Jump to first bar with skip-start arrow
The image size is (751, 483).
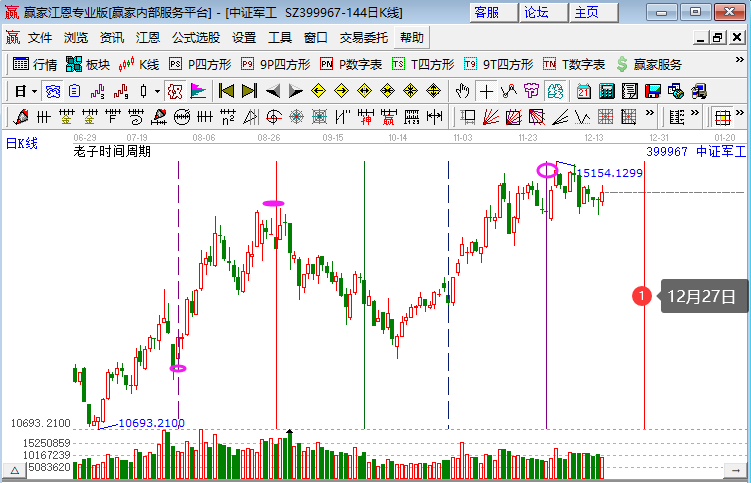click(226, 91)
